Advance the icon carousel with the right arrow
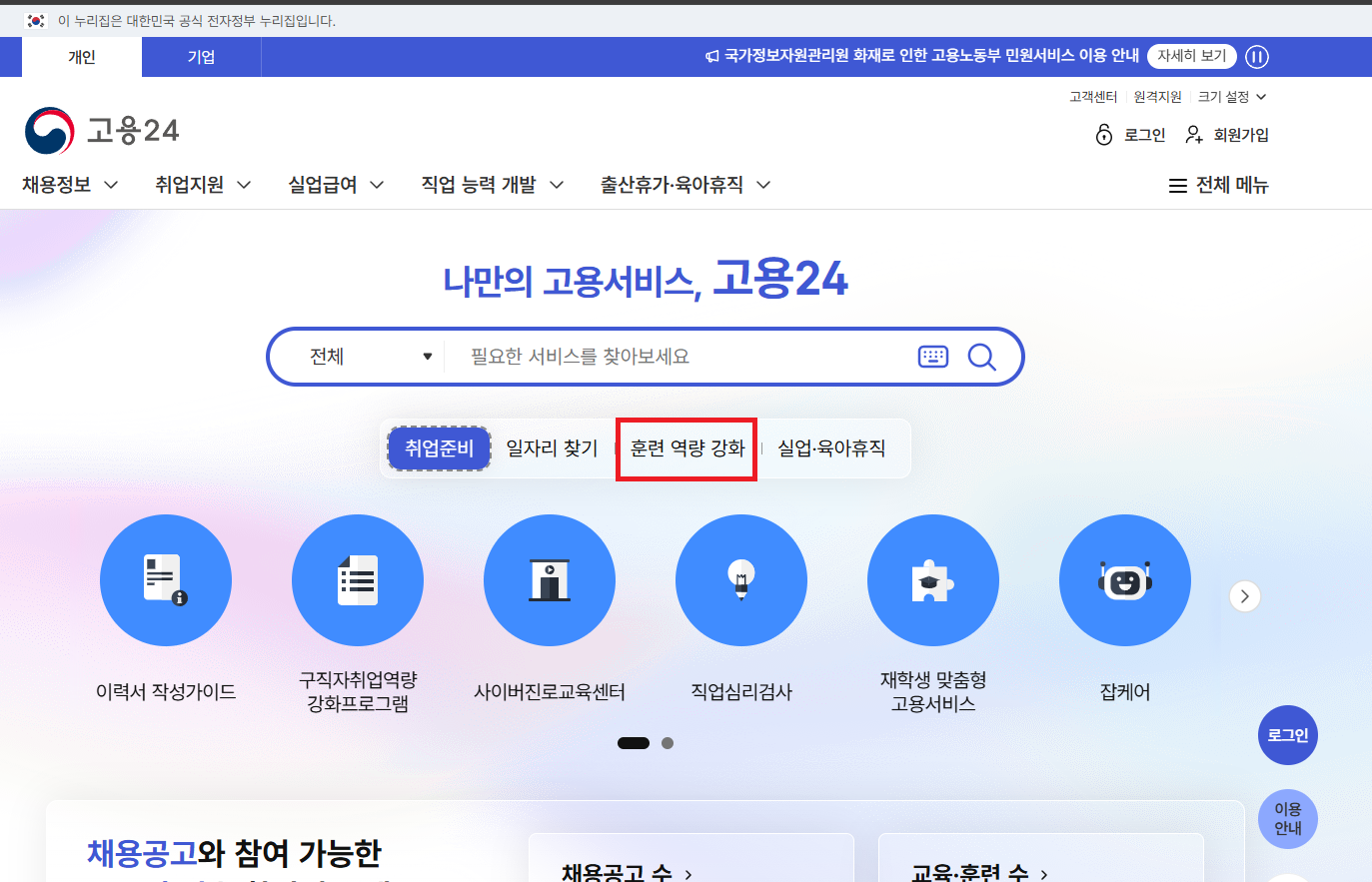This screenshot has height=882, width=1372. pyautogui.click(x=1244, y=595)
